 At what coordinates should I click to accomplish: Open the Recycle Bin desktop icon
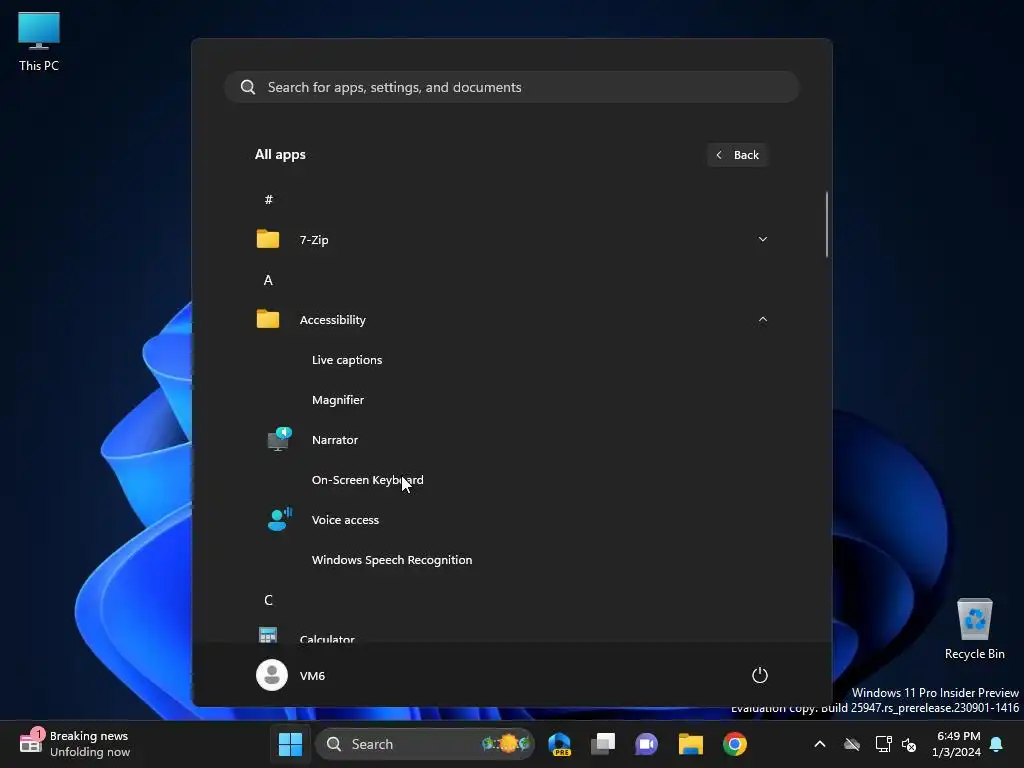point(974,628)
